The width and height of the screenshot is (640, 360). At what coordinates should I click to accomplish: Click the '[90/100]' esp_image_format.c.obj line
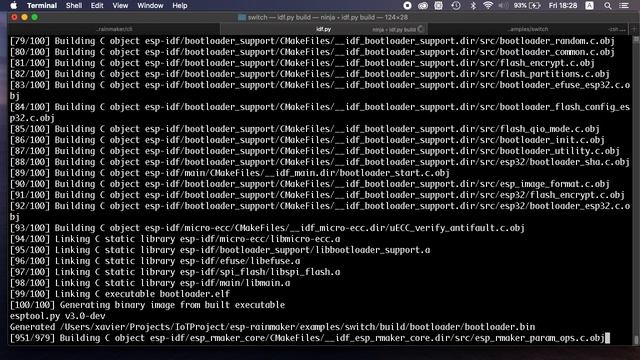point(310,184)
